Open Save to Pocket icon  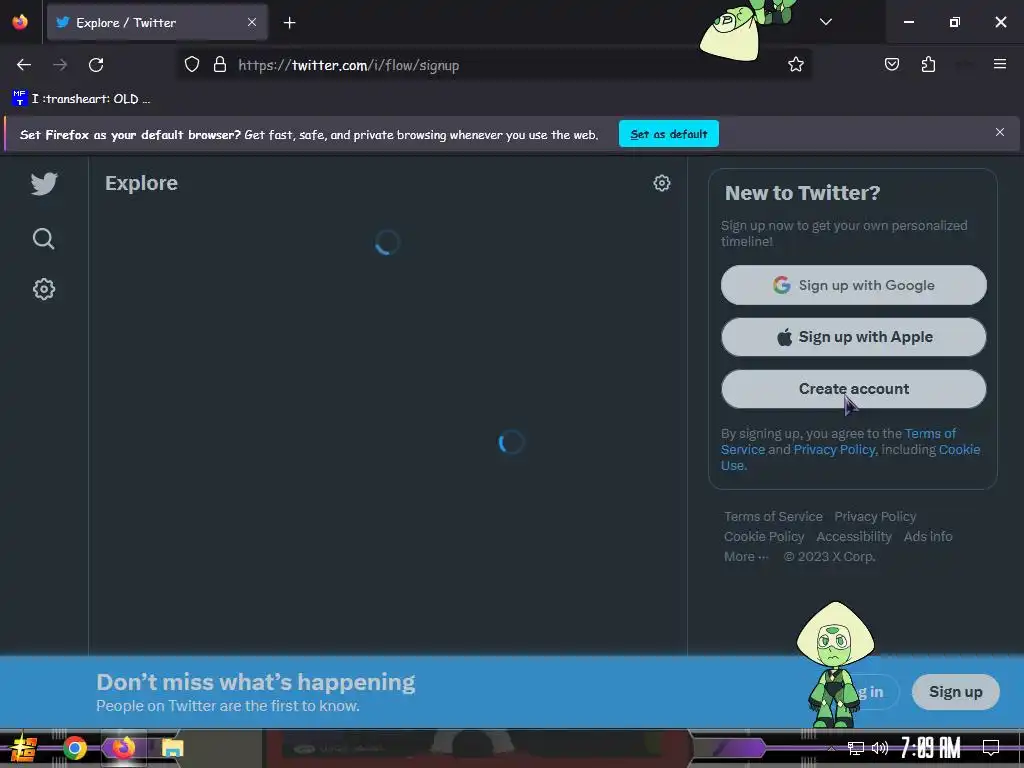point(891,65)
